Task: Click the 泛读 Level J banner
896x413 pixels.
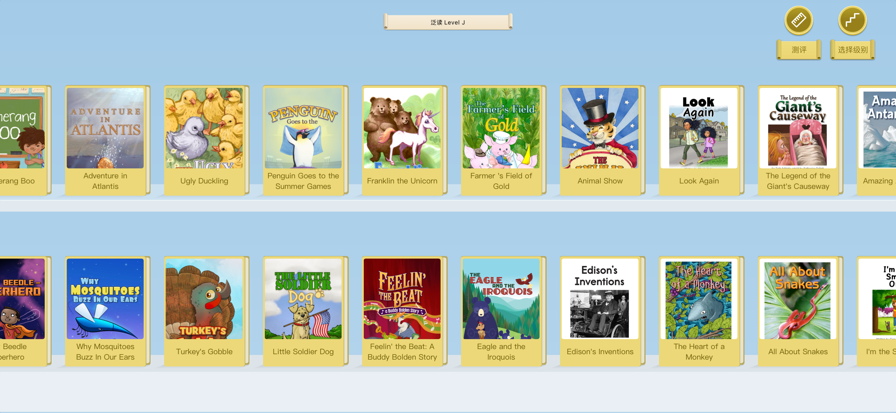Action: coord(447,22)
